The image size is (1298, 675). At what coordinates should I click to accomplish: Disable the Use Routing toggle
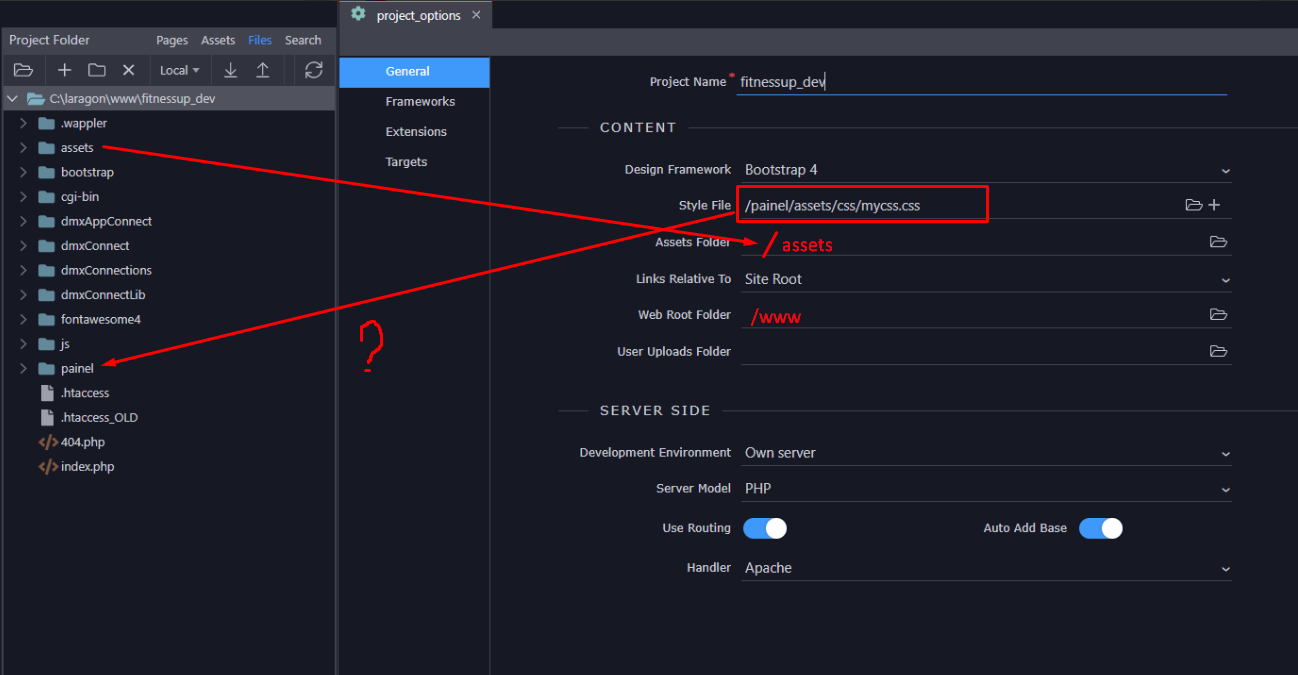click(x=765, y=528)
